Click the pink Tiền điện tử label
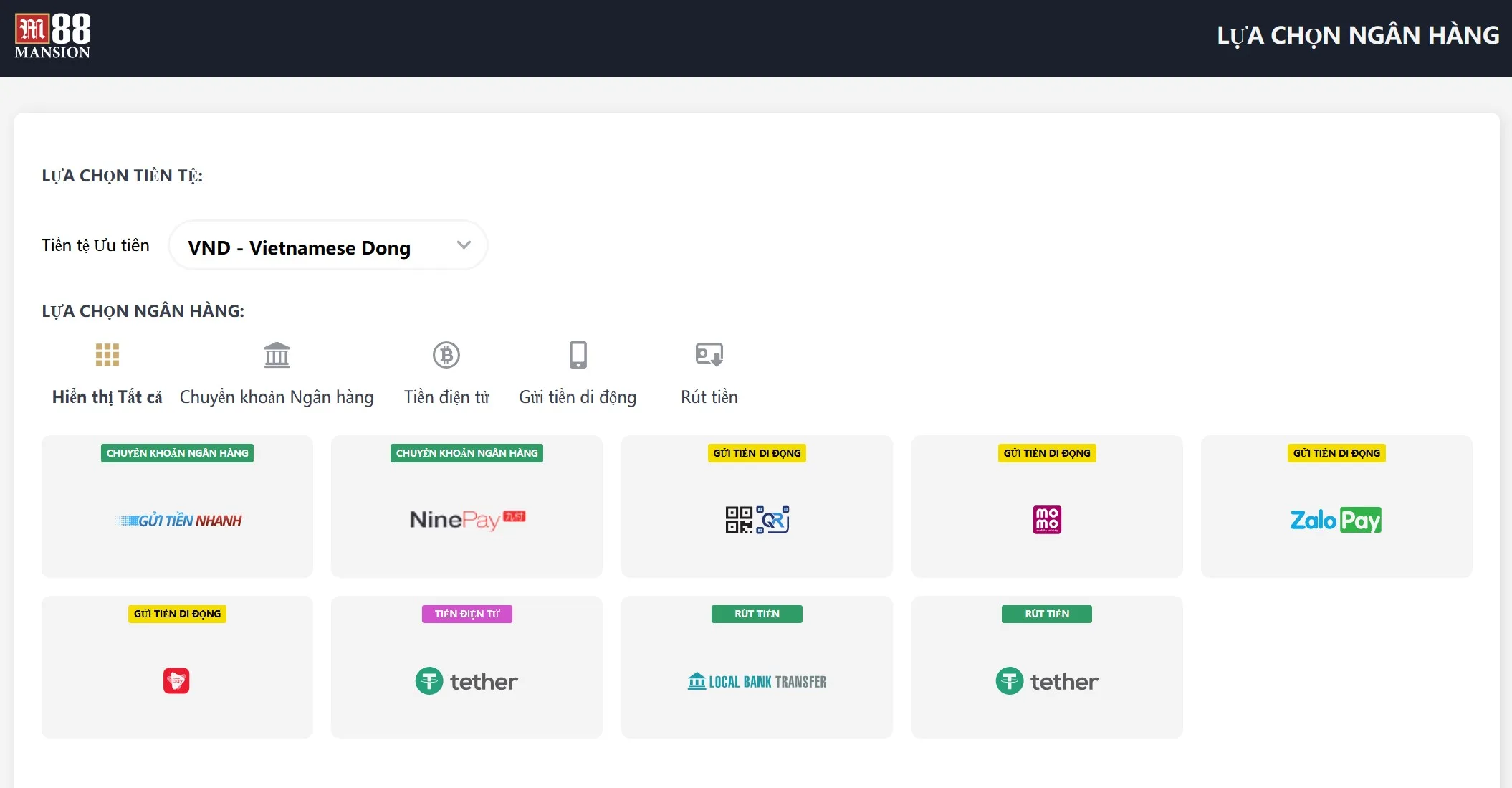 [466, 614]
